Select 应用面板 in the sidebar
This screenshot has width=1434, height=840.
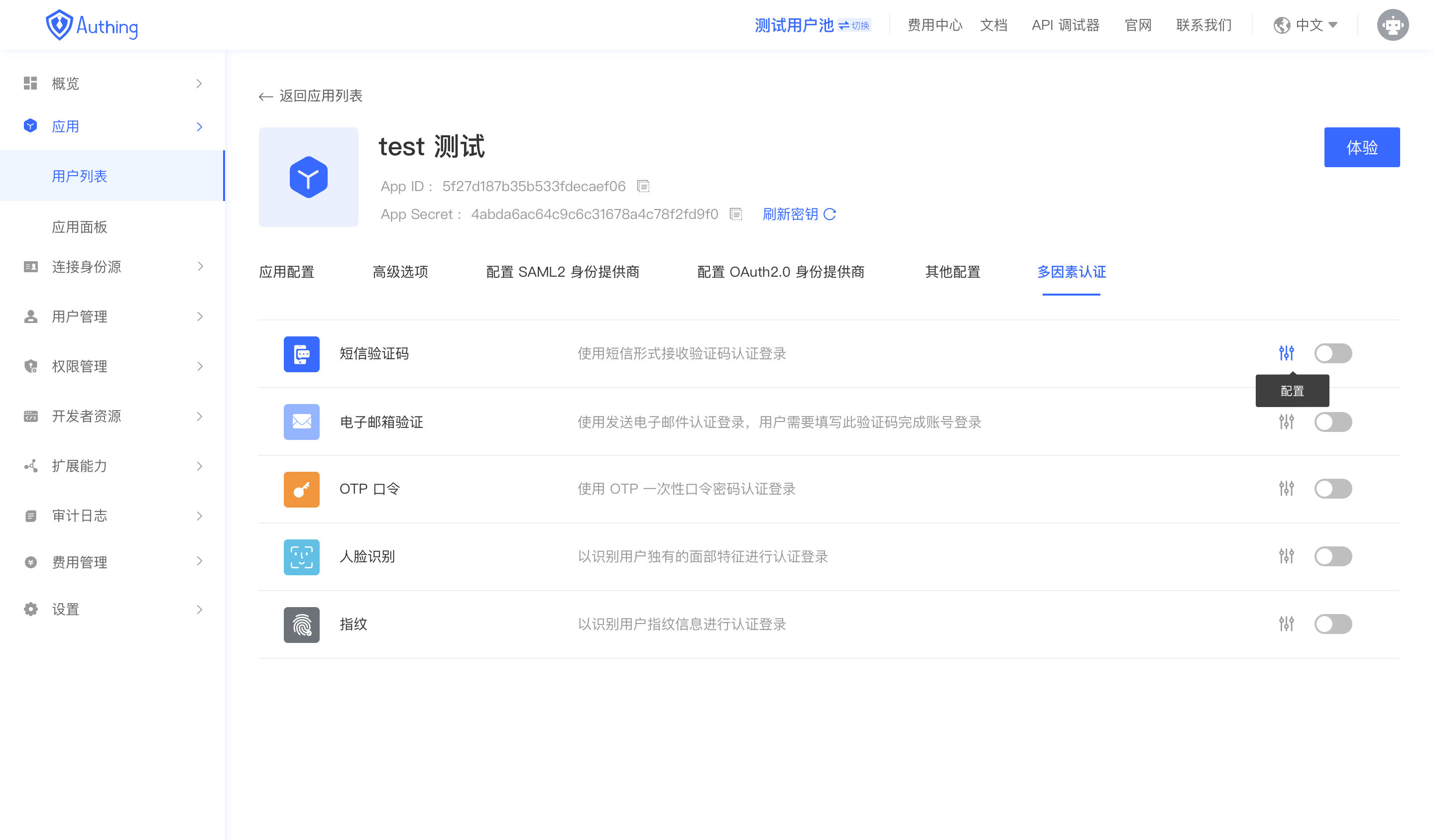click(x=80, y=227)
